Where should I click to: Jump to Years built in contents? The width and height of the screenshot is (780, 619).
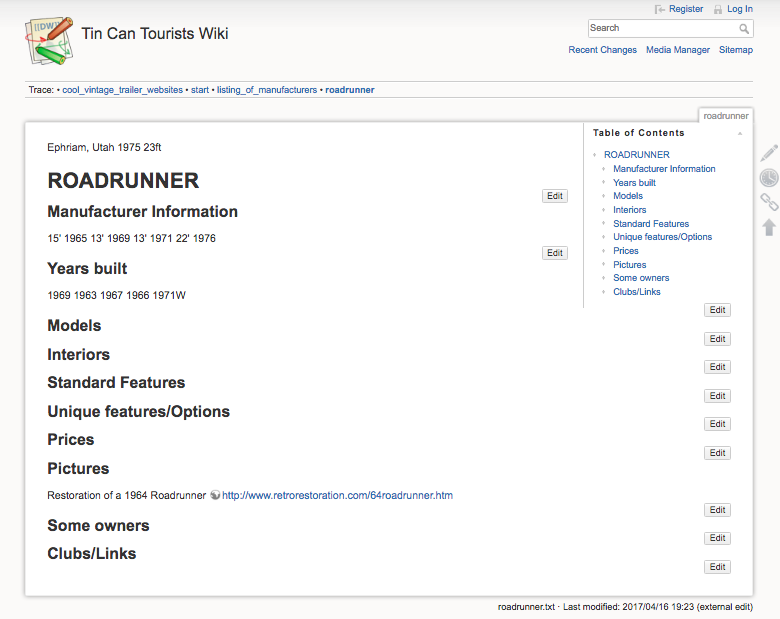(x=634, y=183)
